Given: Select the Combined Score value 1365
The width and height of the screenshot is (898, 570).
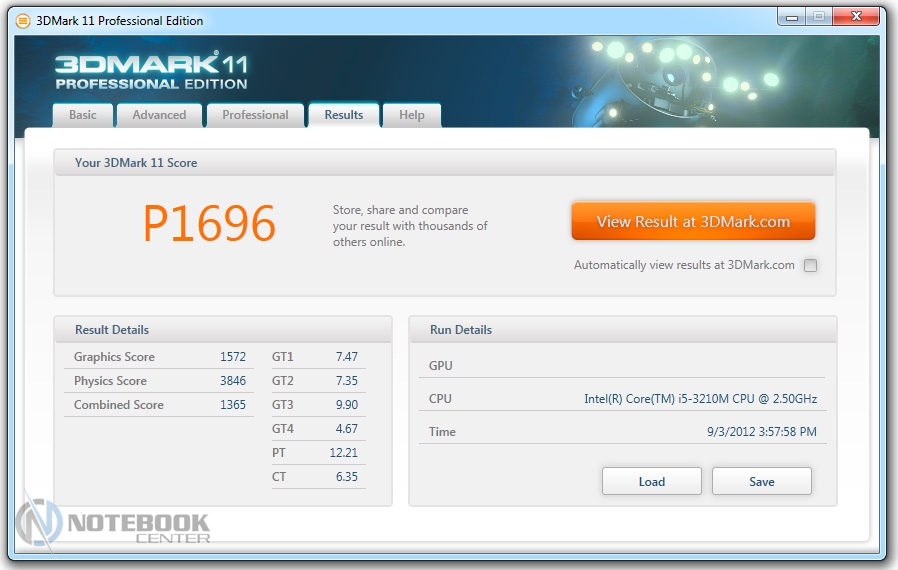Looking at the screenshot, I should tap(233, 405).
